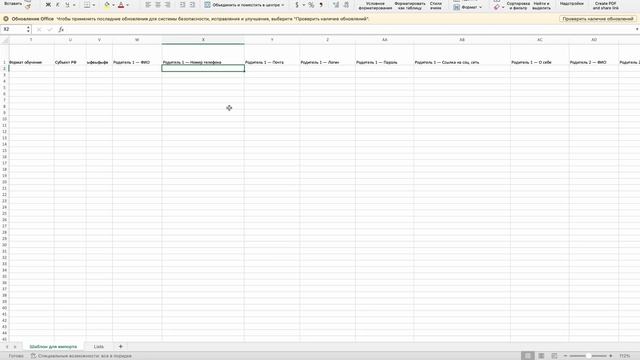Apply currency number format
The height and width of the screenshot is (360, 640).
(x=297, y=5)
